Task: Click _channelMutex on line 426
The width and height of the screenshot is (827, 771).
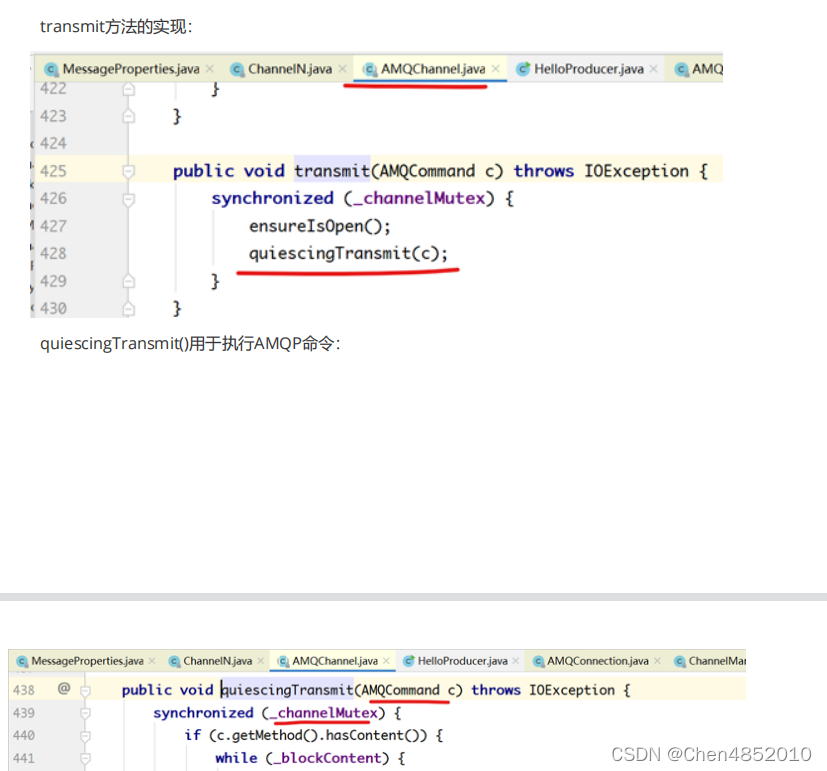Action: 419,198
